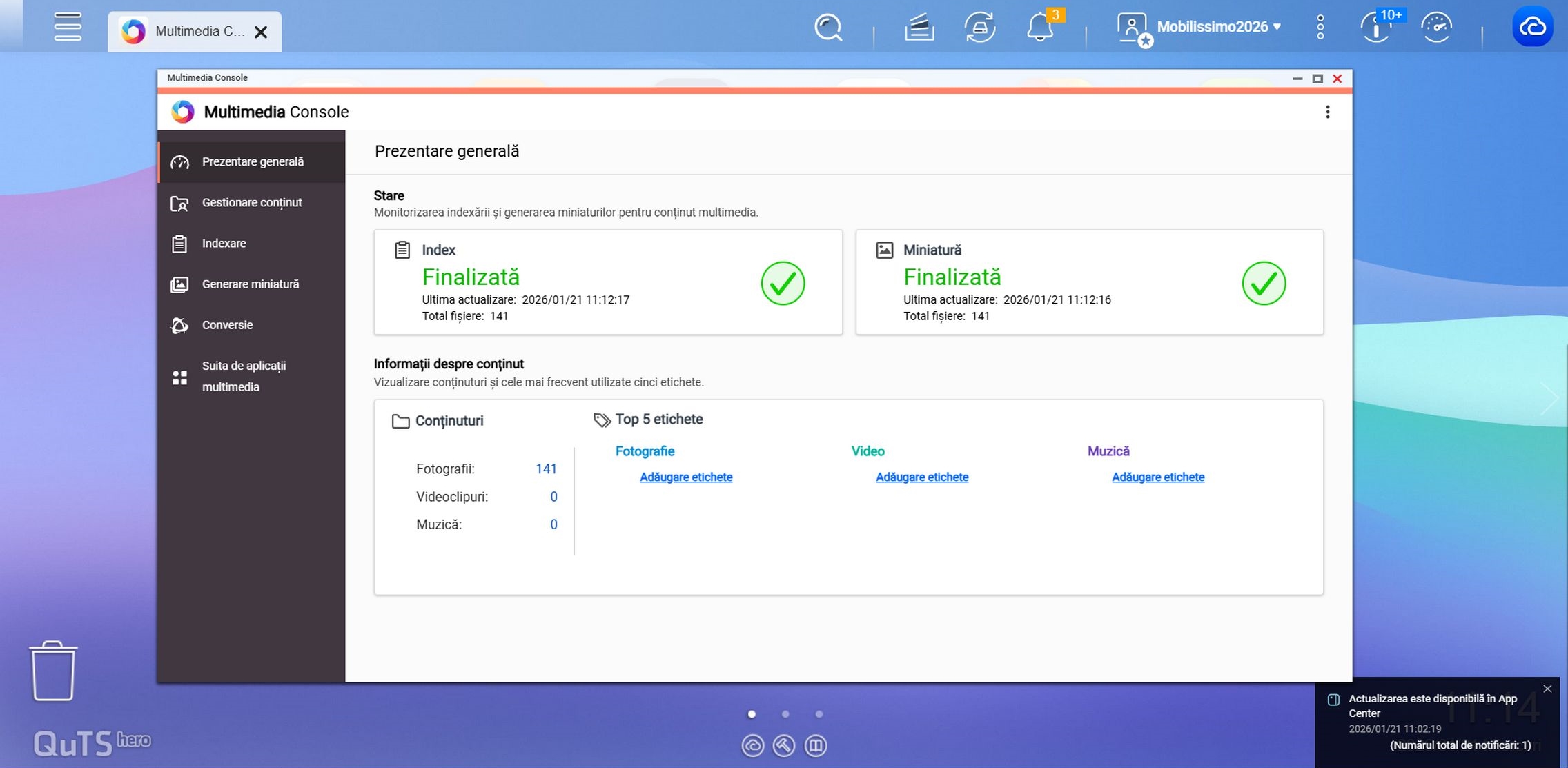Open the external devices icon

coord(979,28)
